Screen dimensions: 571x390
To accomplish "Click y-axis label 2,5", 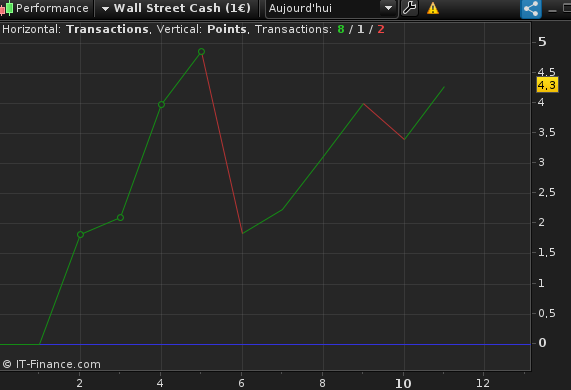I will (547, 192).
